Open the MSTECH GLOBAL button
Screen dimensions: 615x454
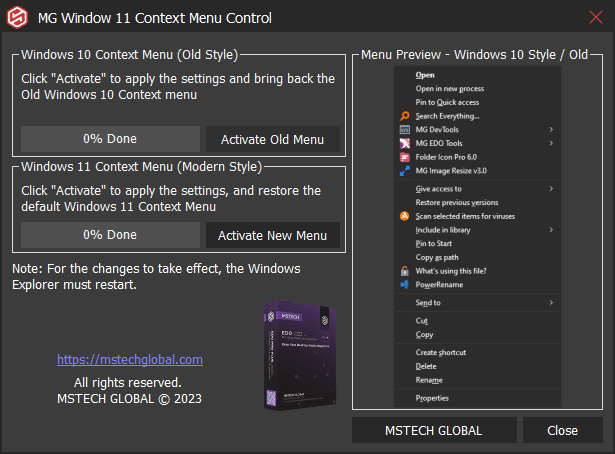point(434,430)
